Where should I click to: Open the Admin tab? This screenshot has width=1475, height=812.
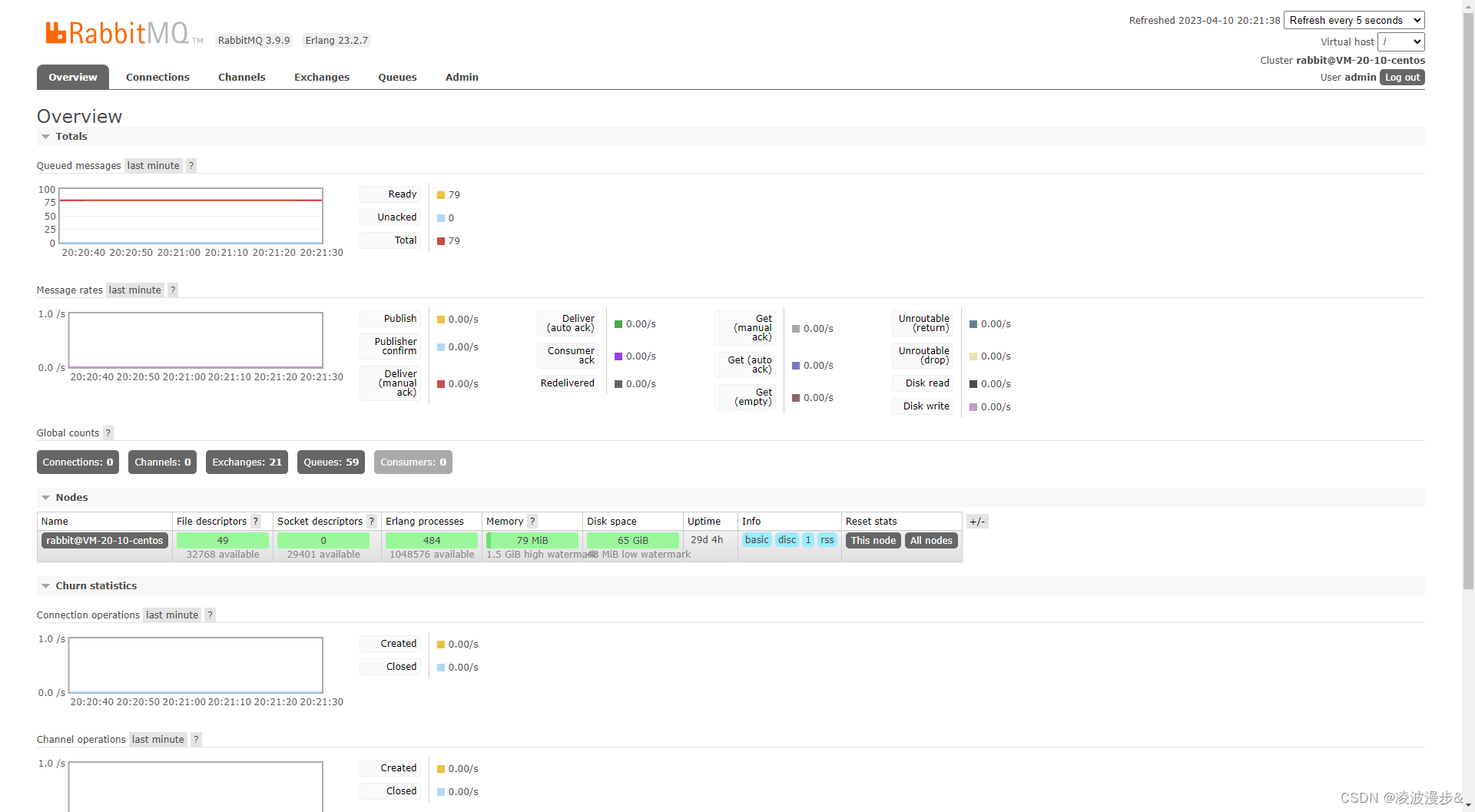point(462,77)
